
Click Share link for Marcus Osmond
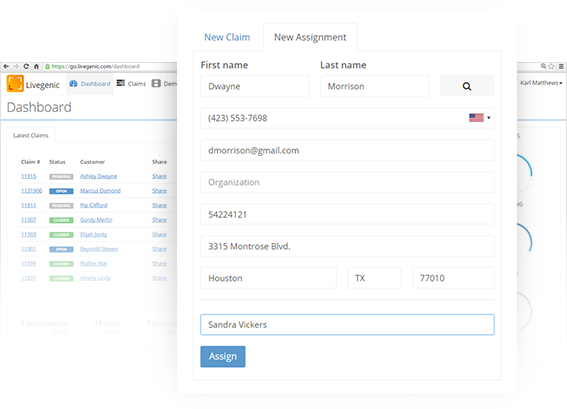159,191
